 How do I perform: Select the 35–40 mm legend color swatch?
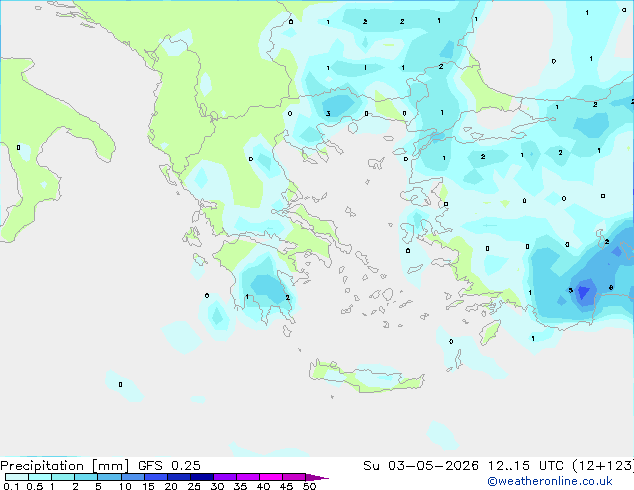pos(247,477)
